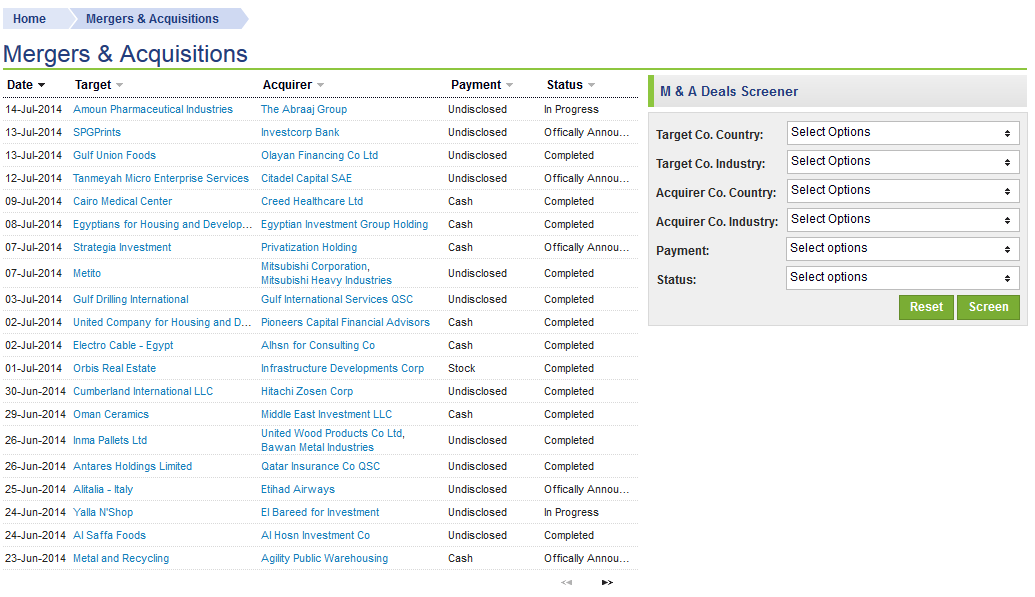Viewport: 1035px width, 597px height.
Task: Click M & A Deals Screener heading
Action: pyautogui.click(x=729, y=92)
